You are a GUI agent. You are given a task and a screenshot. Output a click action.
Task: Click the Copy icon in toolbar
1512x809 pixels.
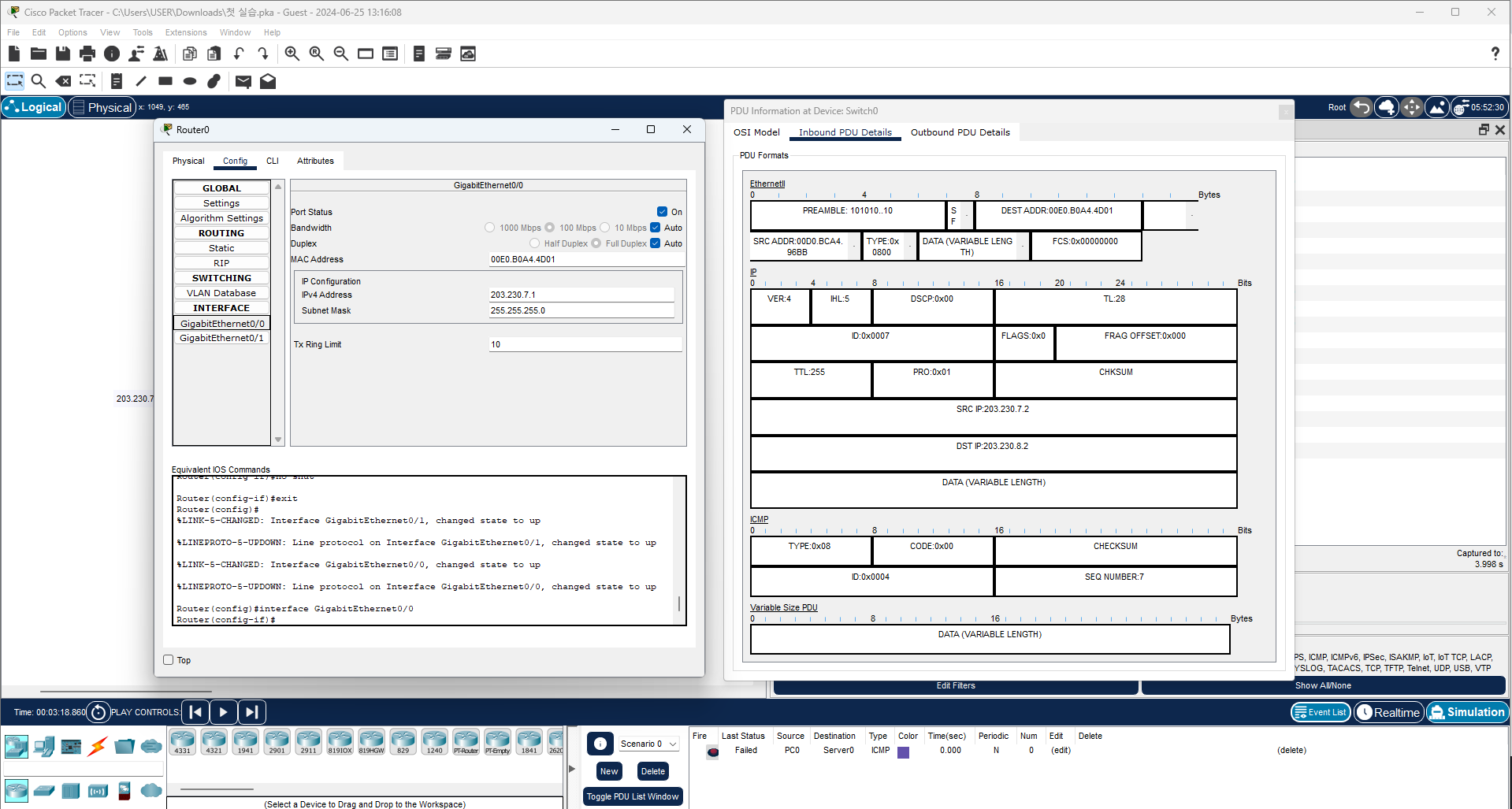click(x=190, y=54)
